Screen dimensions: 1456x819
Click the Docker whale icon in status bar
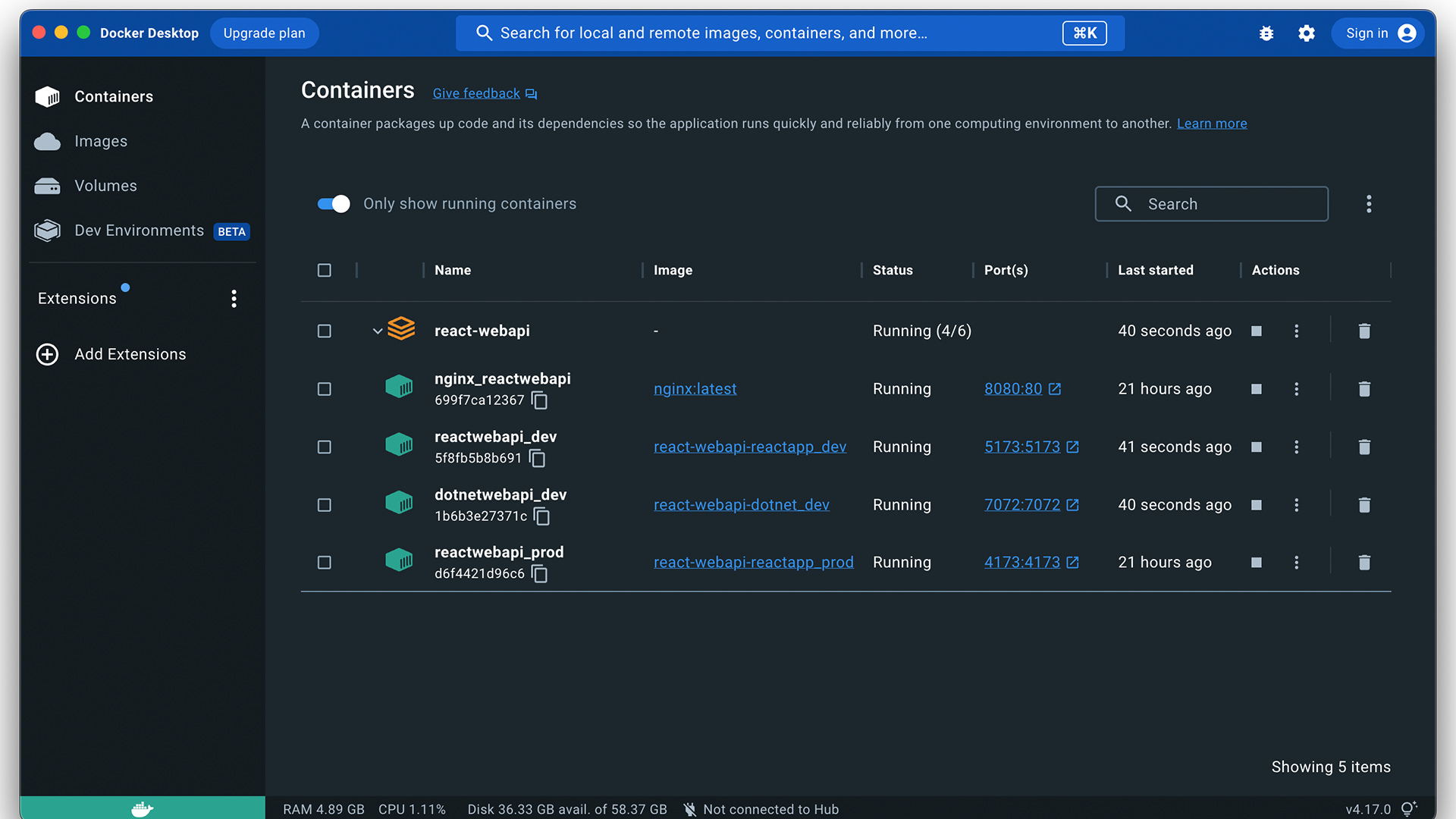[x=142, y=809]
